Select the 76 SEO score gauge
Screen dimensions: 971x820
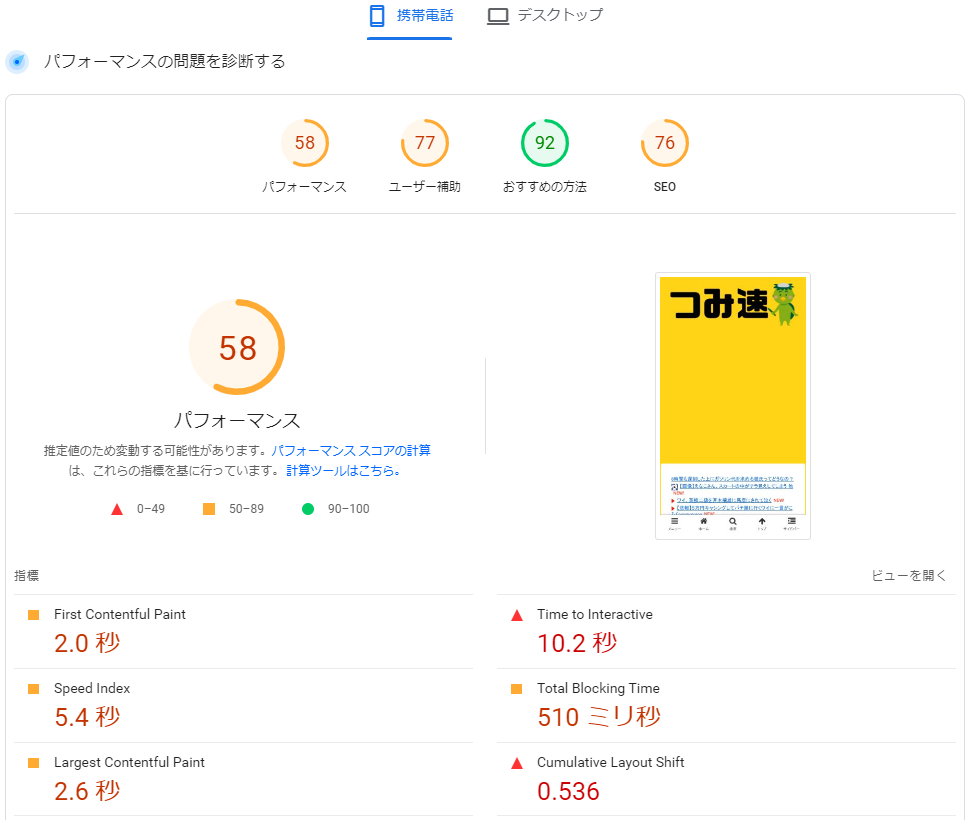click(664, 143)
